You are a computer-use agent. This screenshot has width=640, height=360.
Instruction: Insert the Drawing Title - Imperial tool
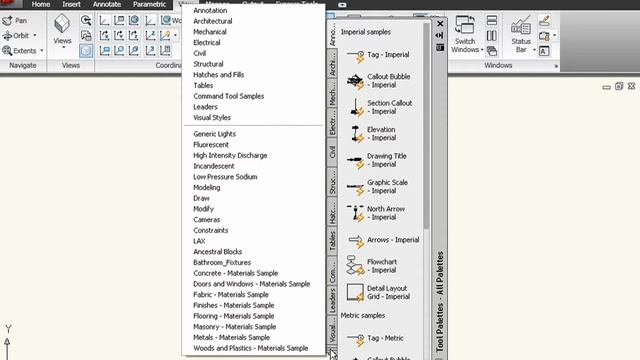377,160
